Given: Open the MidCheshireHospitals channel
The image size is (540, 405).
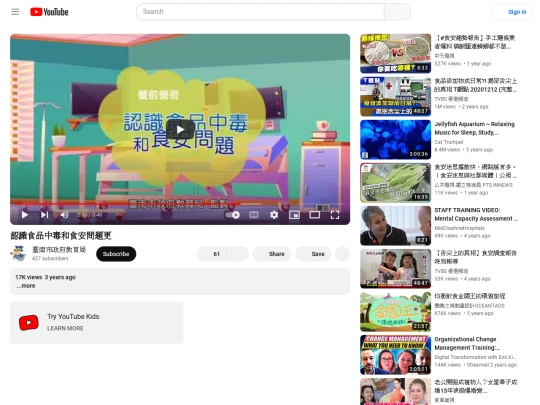Looking at the screenshot, I should tap(459, 228).
